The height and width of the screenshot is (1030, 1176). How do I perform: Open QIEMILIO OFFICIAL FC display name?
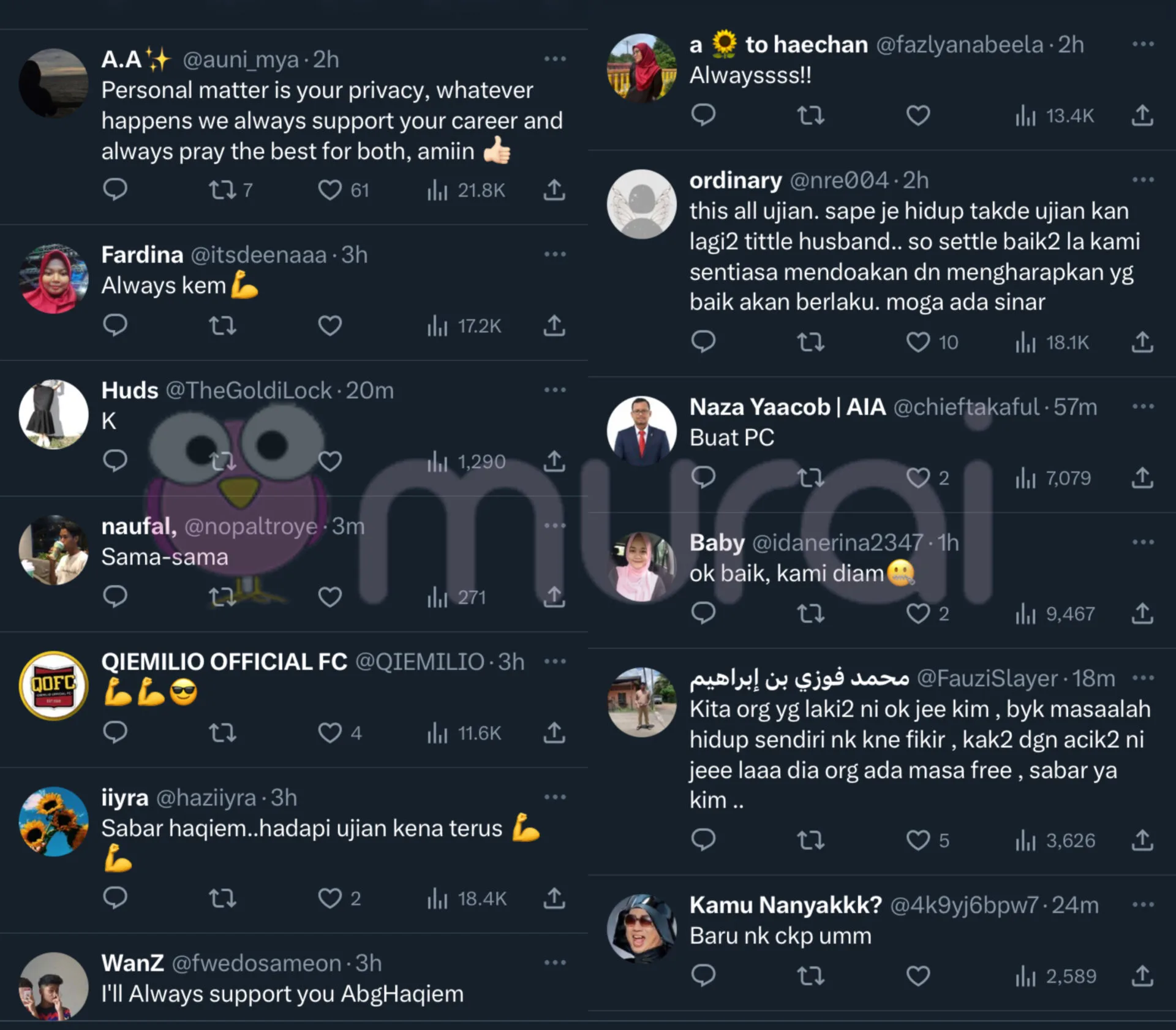[x=224, y=662]
